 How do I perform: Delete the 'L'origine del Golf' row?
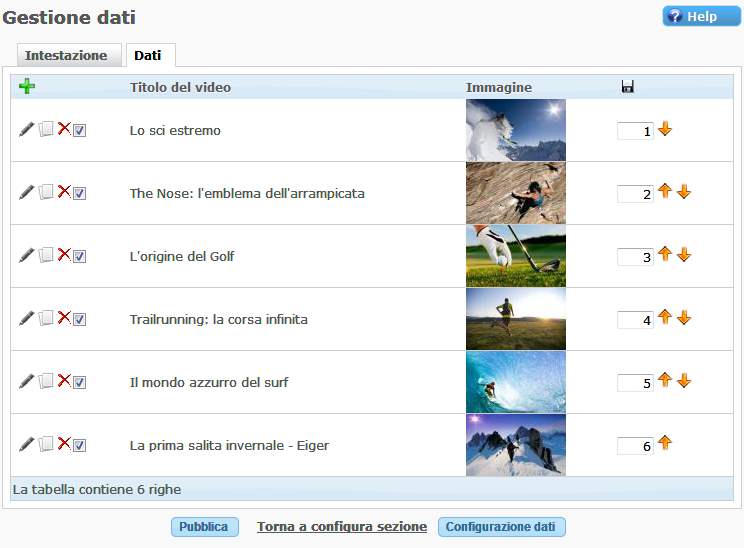[64, 255]
